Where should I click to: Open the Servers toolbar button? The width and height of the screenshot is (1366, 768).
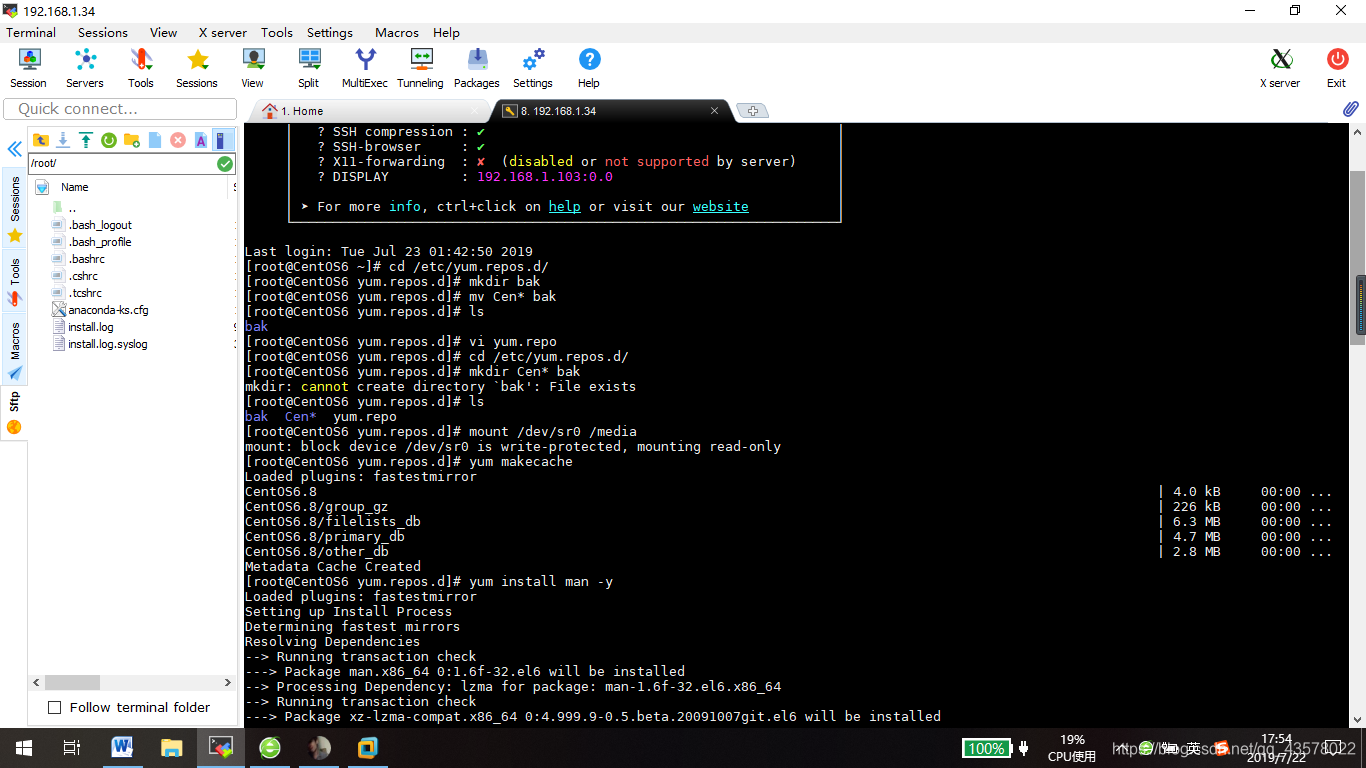click(x=85, y=68)
